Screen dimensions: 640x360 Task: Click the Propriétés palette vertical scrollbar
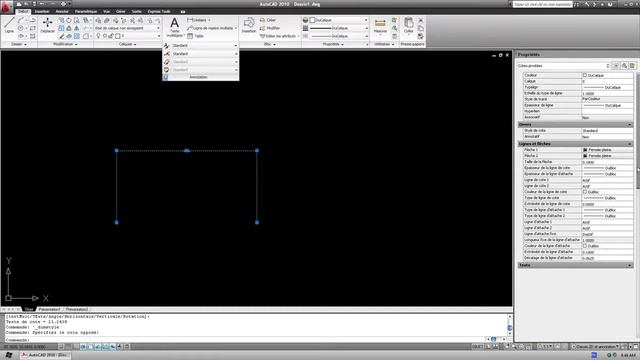click(637, 131)
